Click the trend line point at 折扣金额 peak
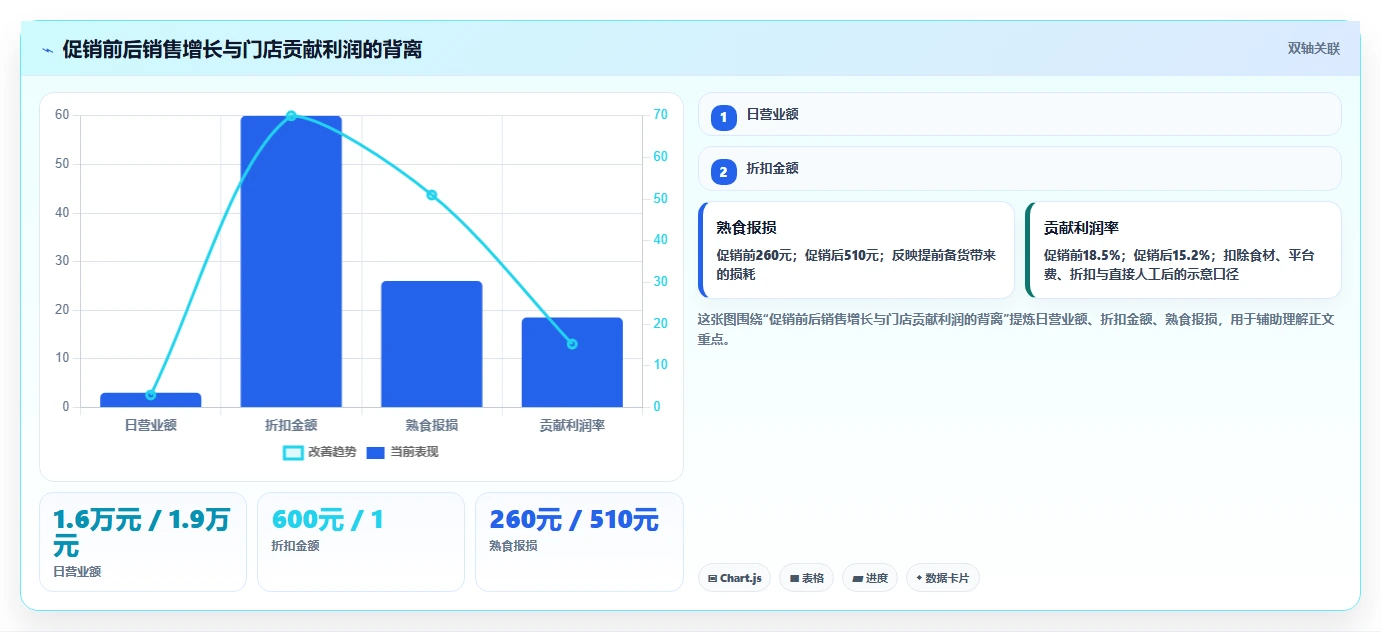This screenshot has width=1381, height=632. pos(291,116)
